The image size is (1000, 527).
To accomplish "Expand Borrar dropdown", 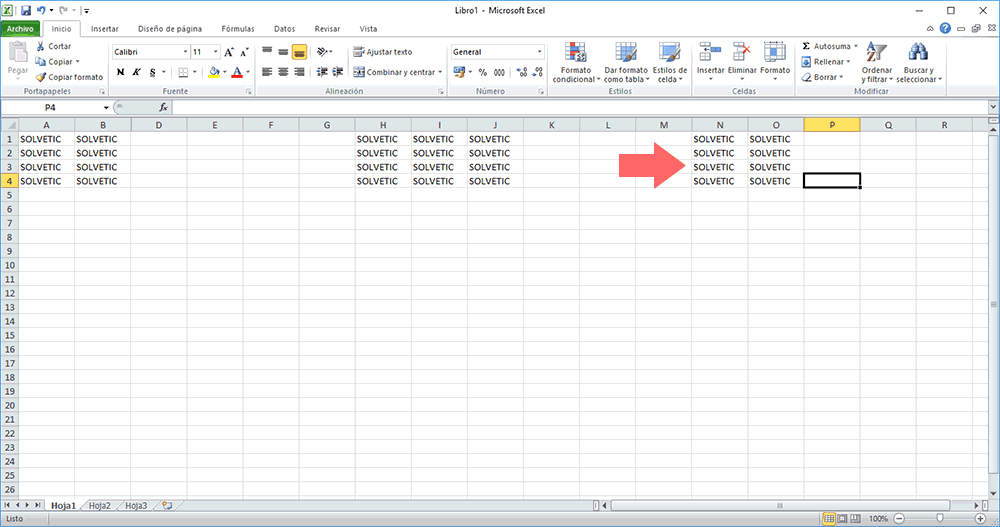I will coord(841,77).
